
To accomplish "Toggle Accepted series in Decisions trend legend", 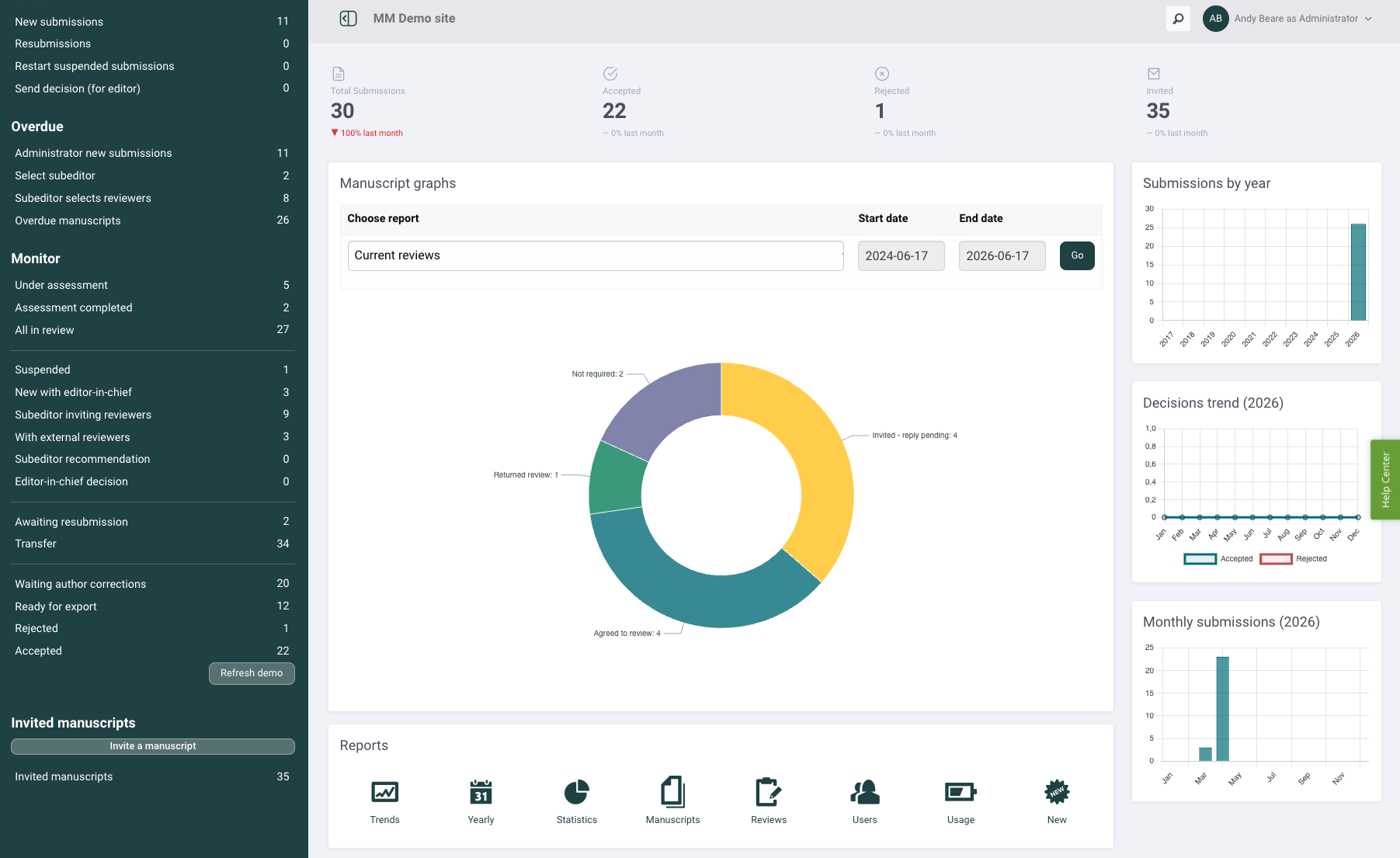I will pos(1218,559).
